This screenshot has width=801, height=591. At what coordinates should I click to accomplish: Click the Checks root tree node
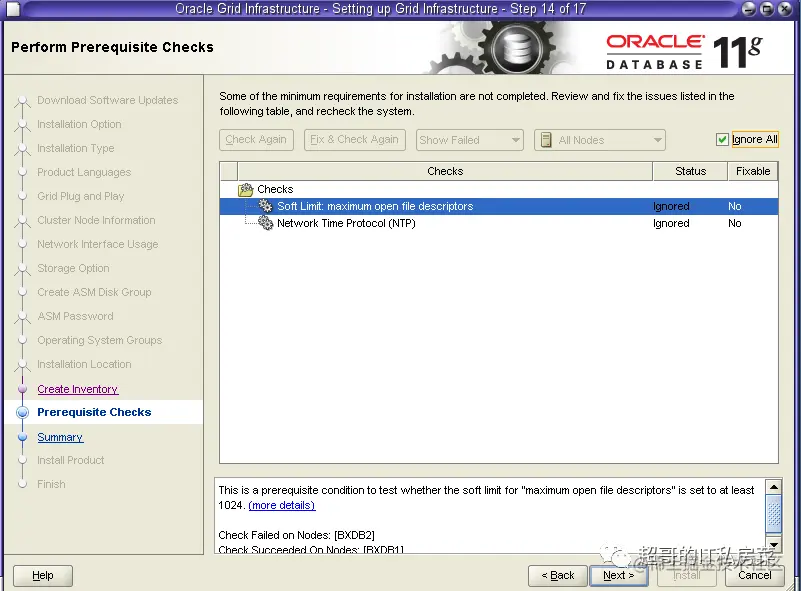tap(275, 189)
